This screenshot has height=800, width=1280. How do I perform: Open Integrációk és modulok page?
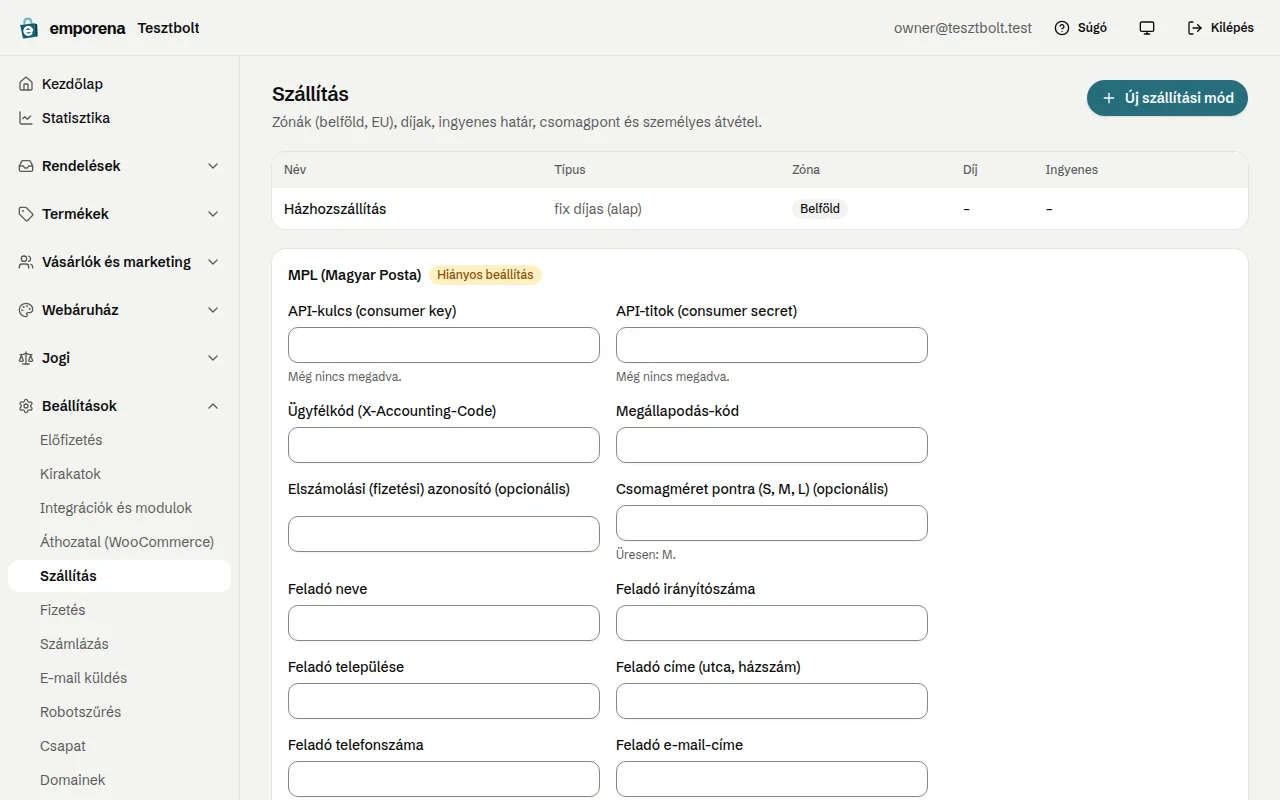(x=119, y=508)
